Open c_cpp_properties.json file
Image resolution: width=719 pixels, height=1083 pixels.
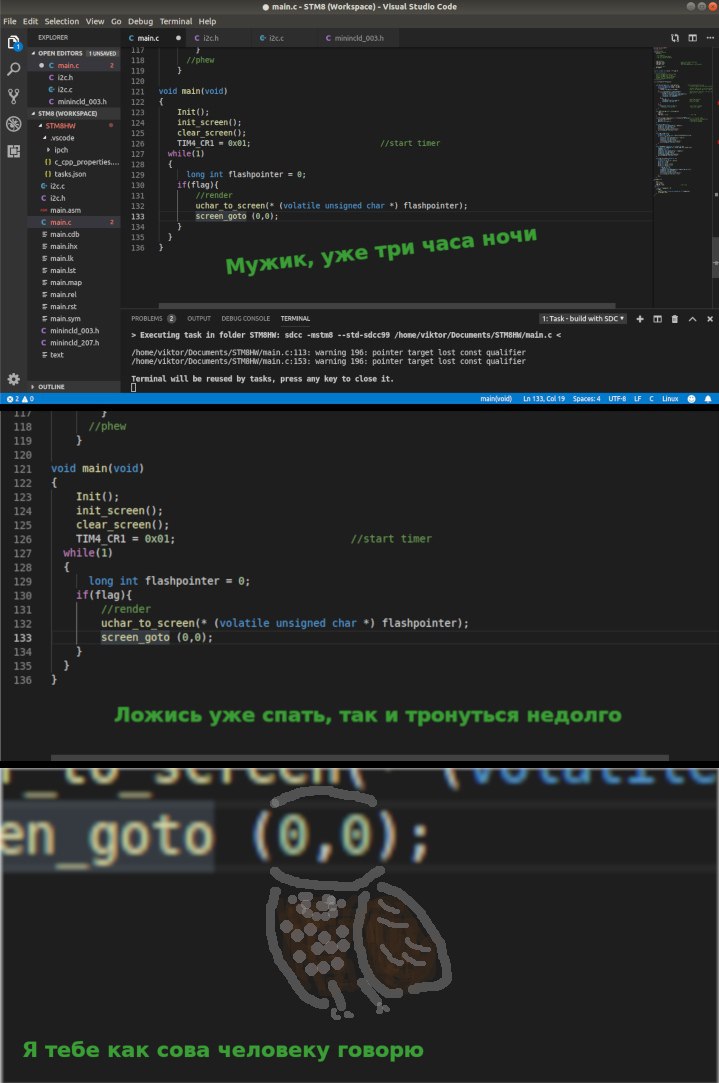74,162
